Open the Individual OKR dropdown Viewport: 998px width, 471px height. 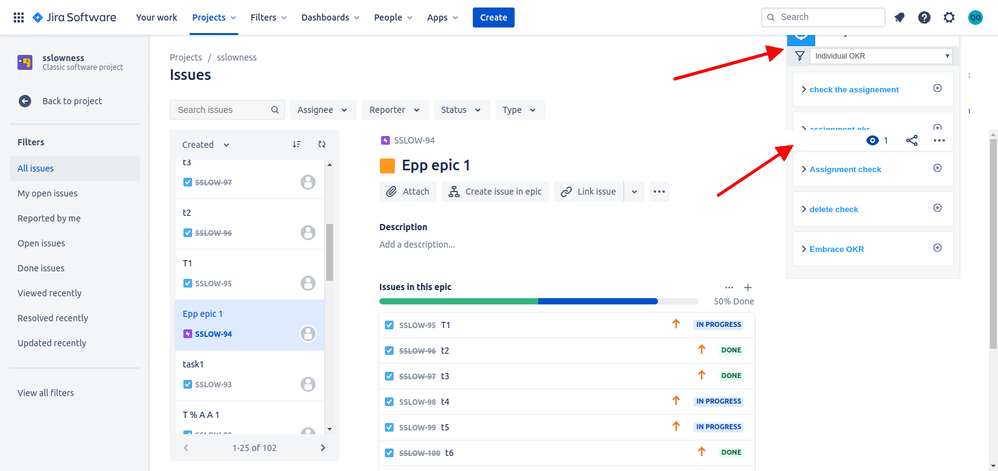pos(881,56)
